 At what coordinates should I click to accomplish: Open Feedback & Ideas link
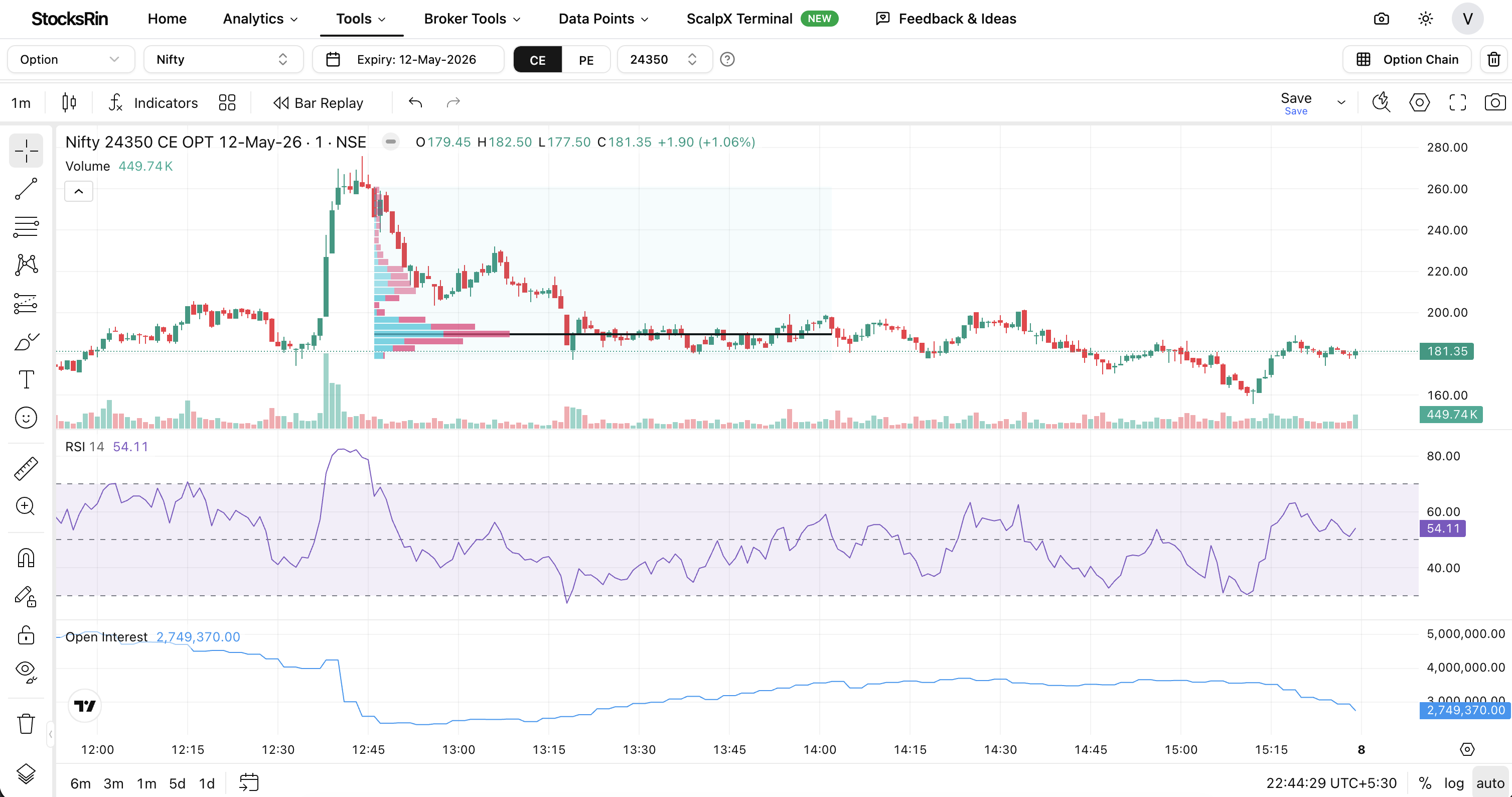click(946, 19)
